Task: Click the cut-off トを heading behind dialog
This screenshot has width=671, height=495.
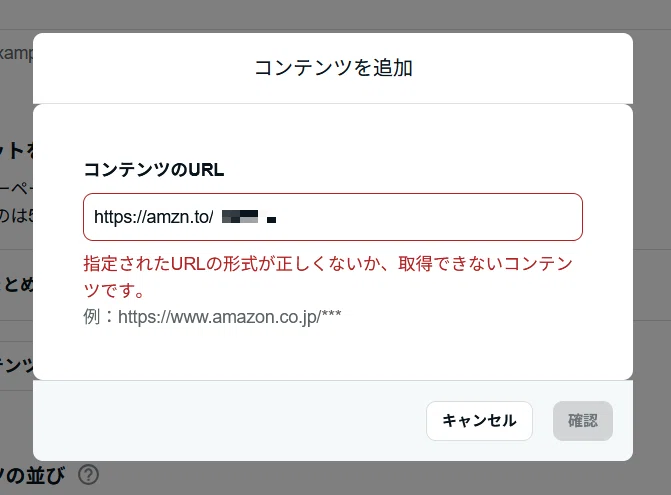Action: click(x=16, y=150)
